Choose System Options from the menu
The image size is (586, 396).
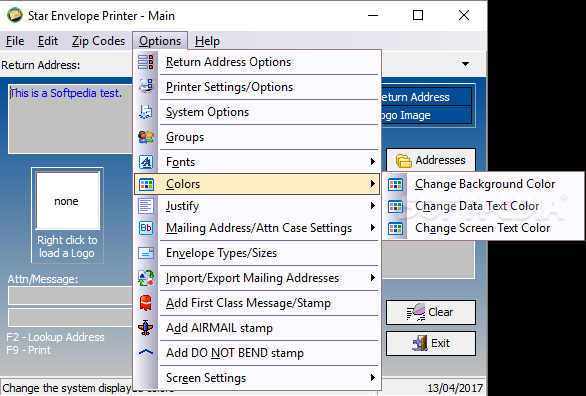click(257, 112)
